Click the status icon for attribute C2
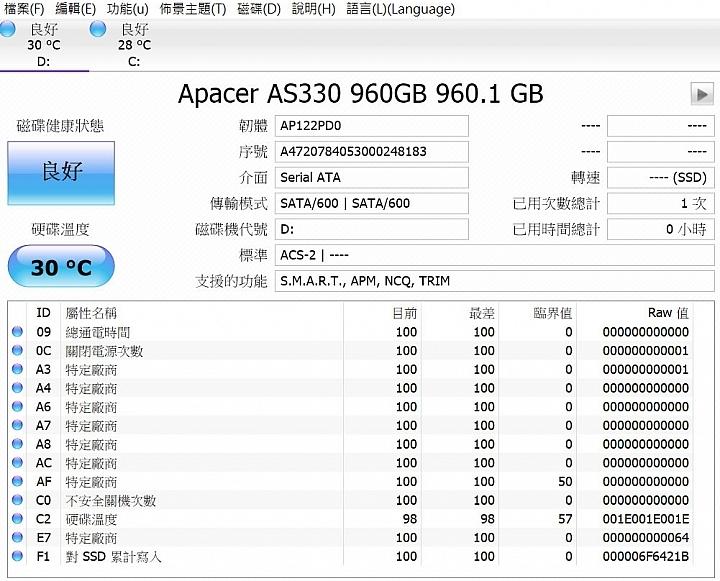The width and height of the screenshot is (720, 581). coord(17,518)
